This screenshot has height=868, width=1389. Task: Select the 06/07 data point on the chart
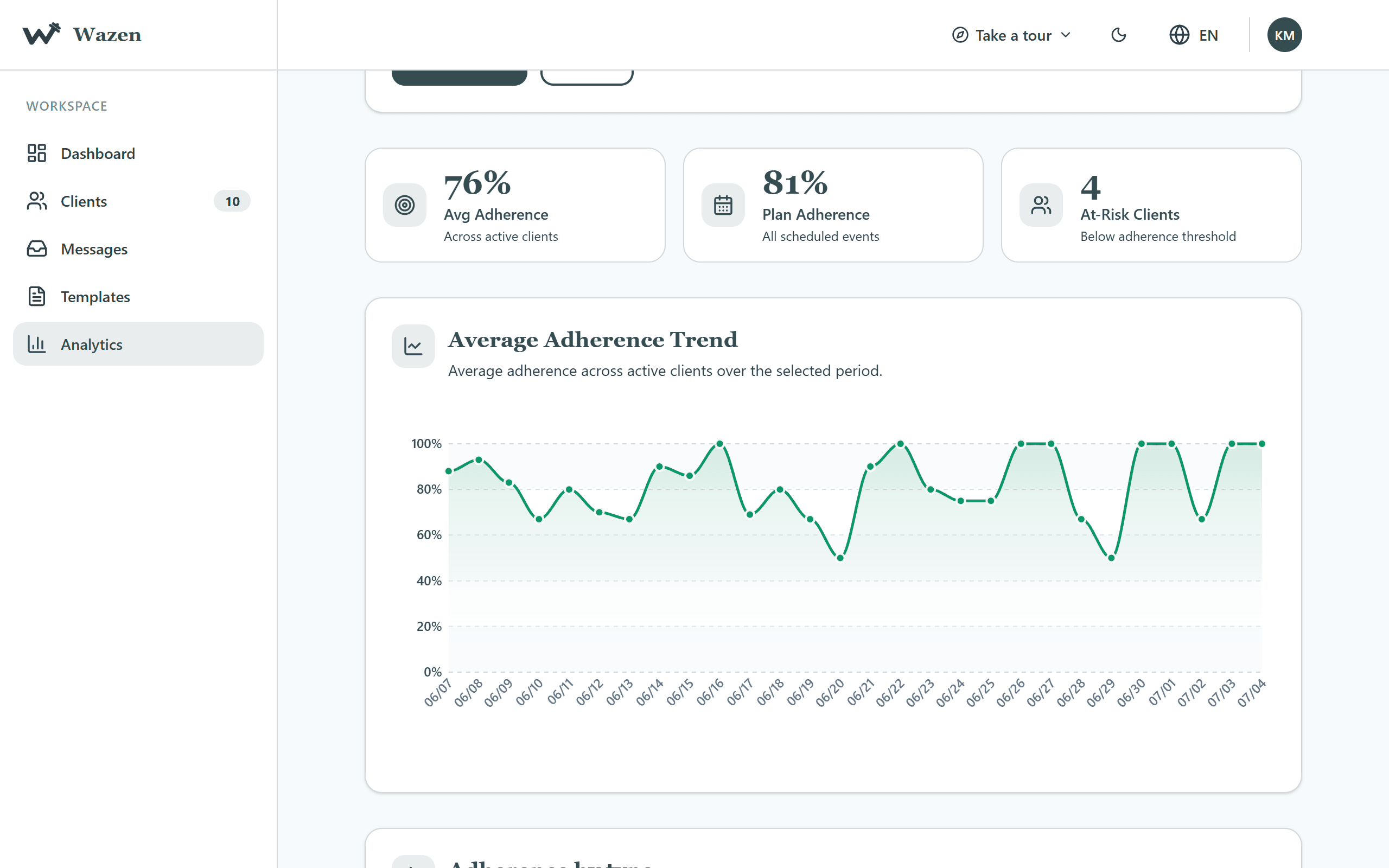449,471
